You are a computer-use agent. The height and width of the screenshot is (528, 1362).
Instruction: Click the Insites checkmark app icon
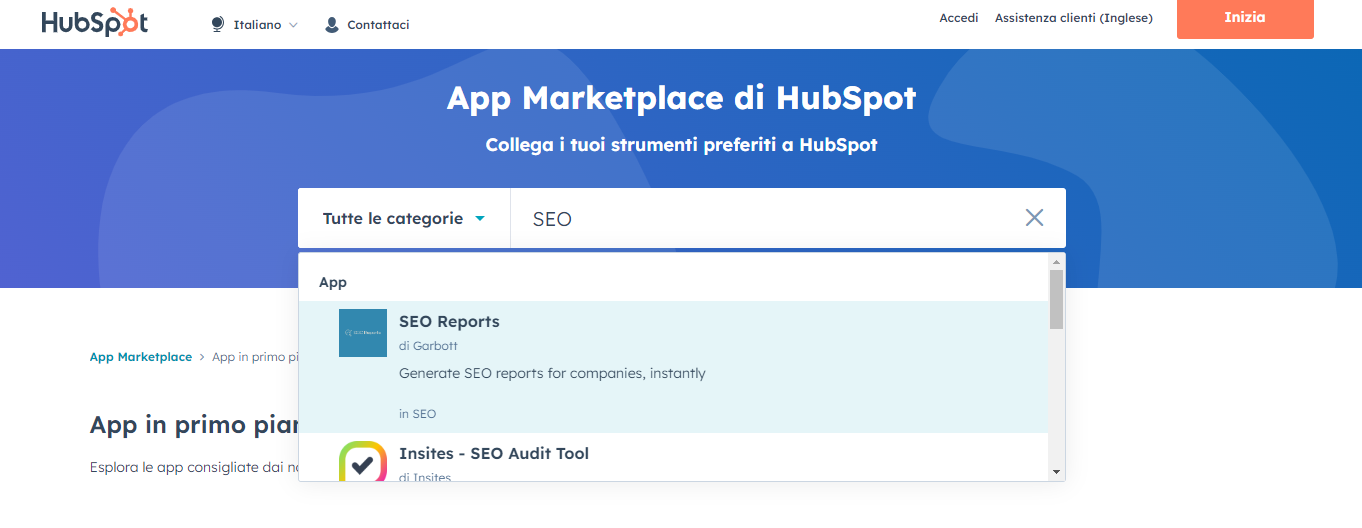pyautogui.click(x=363, y=463)
